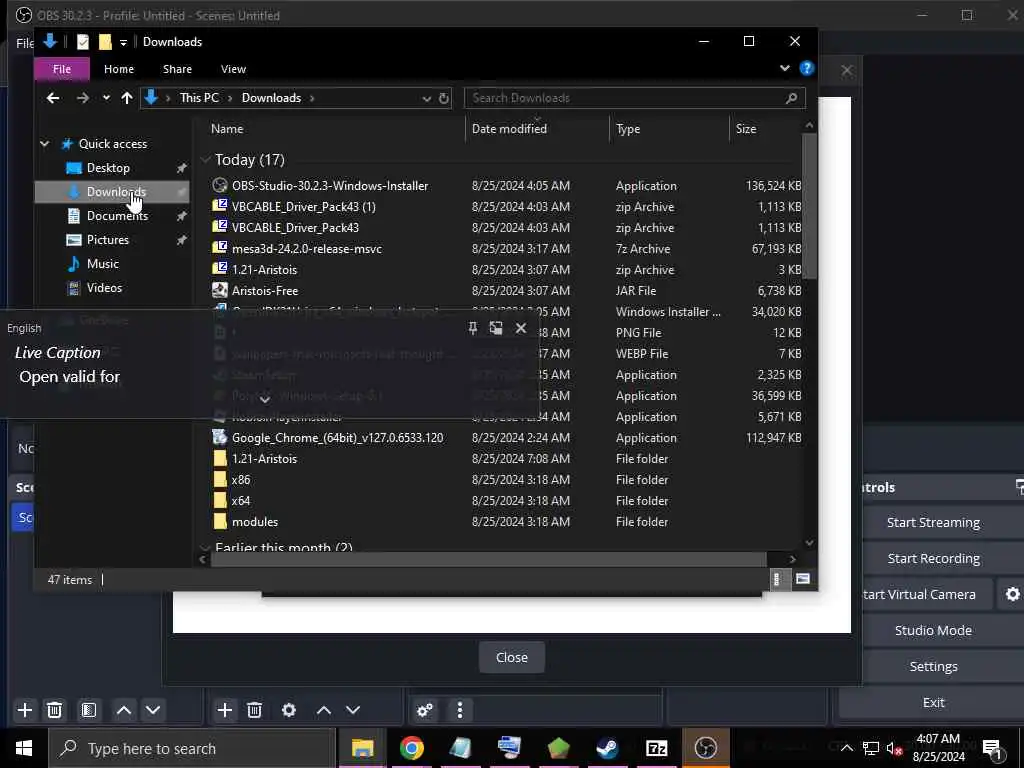The height and width of the screenshot is (768, 1024).
Task: Open recent locations dropdown
Action: tap(106, 98)
